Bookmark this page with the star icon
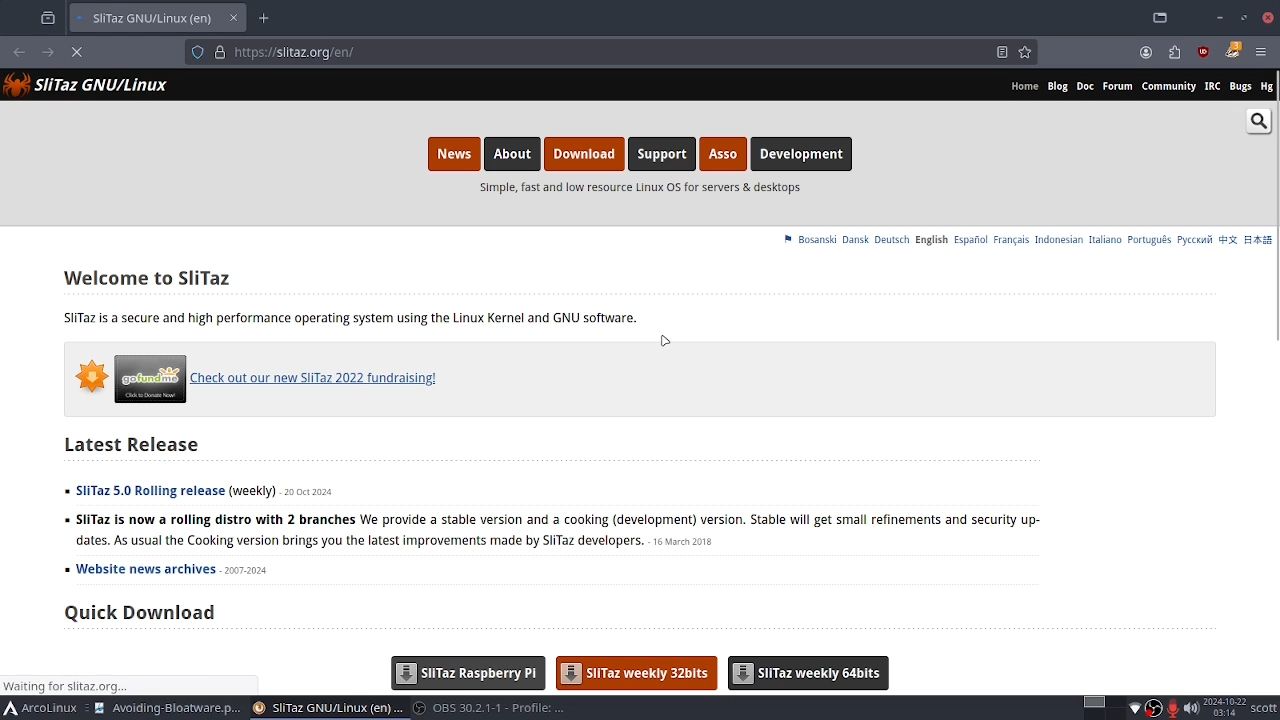Image resolution: width=1280 pixels, height=720 pixels. (1025, 52)
